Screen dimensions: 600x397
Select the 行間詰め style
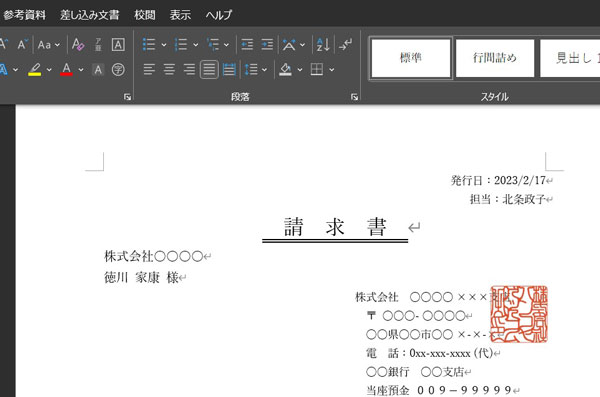pos(495,58)
